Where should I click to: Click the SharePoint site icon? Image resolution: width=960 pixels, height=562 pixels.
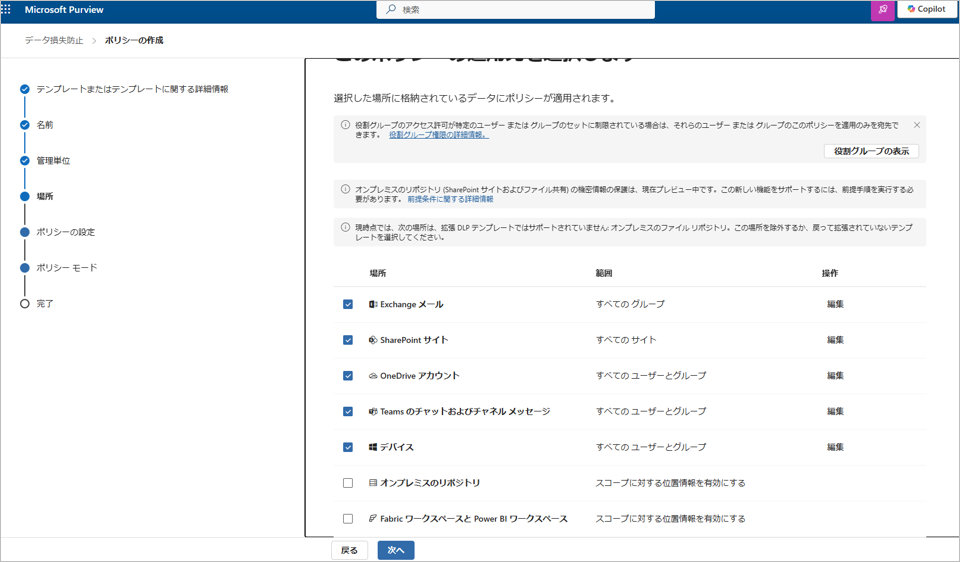pos(373,340)
